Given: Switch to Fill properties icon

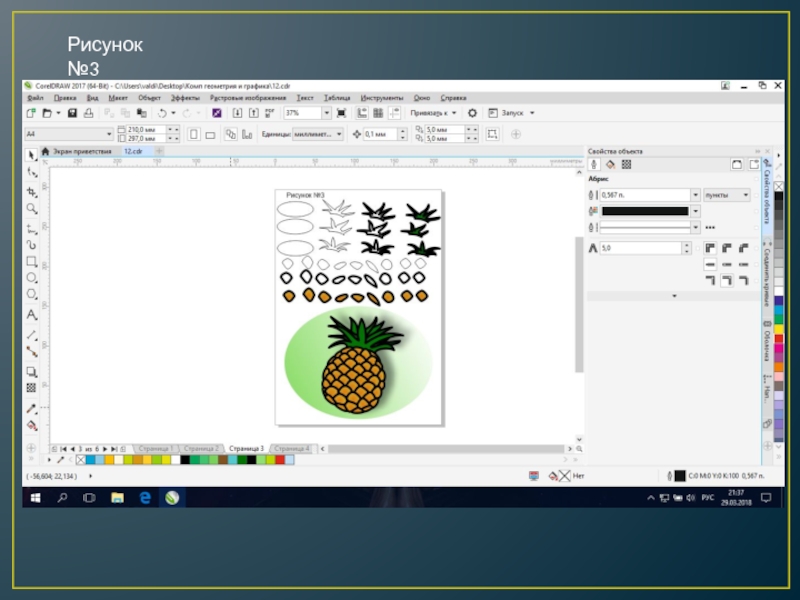Looking at the screenshot, I should point(610,164).
